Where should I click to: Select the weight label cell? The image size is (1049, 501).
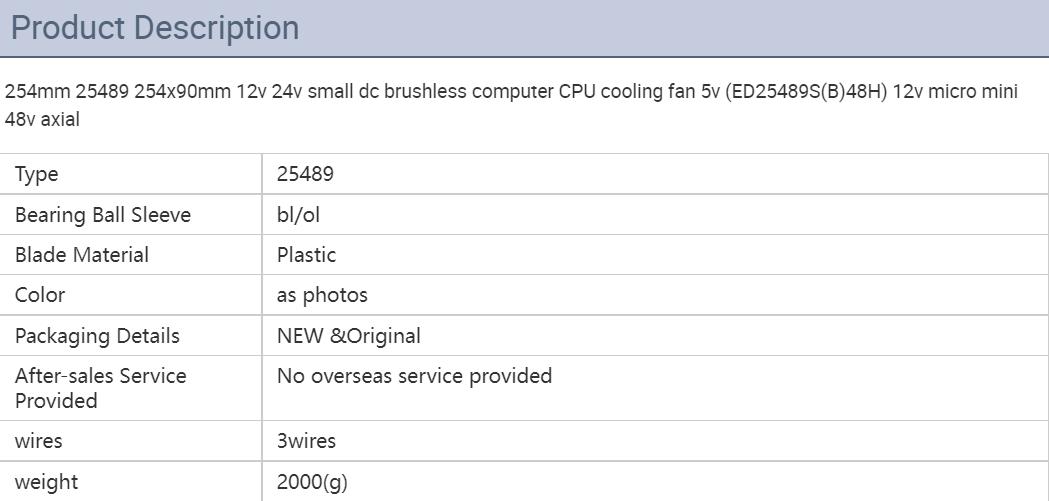tap(131, 482)
